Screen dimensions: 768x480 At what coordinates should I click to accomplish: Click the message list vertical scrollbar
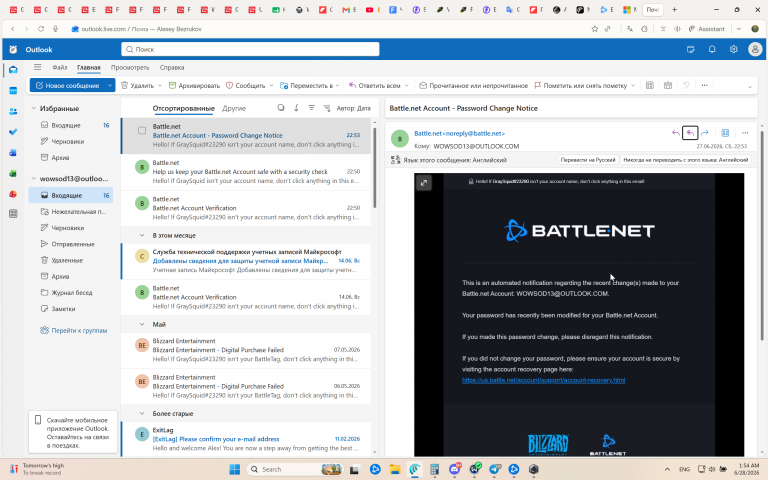[x=375, y=168]
